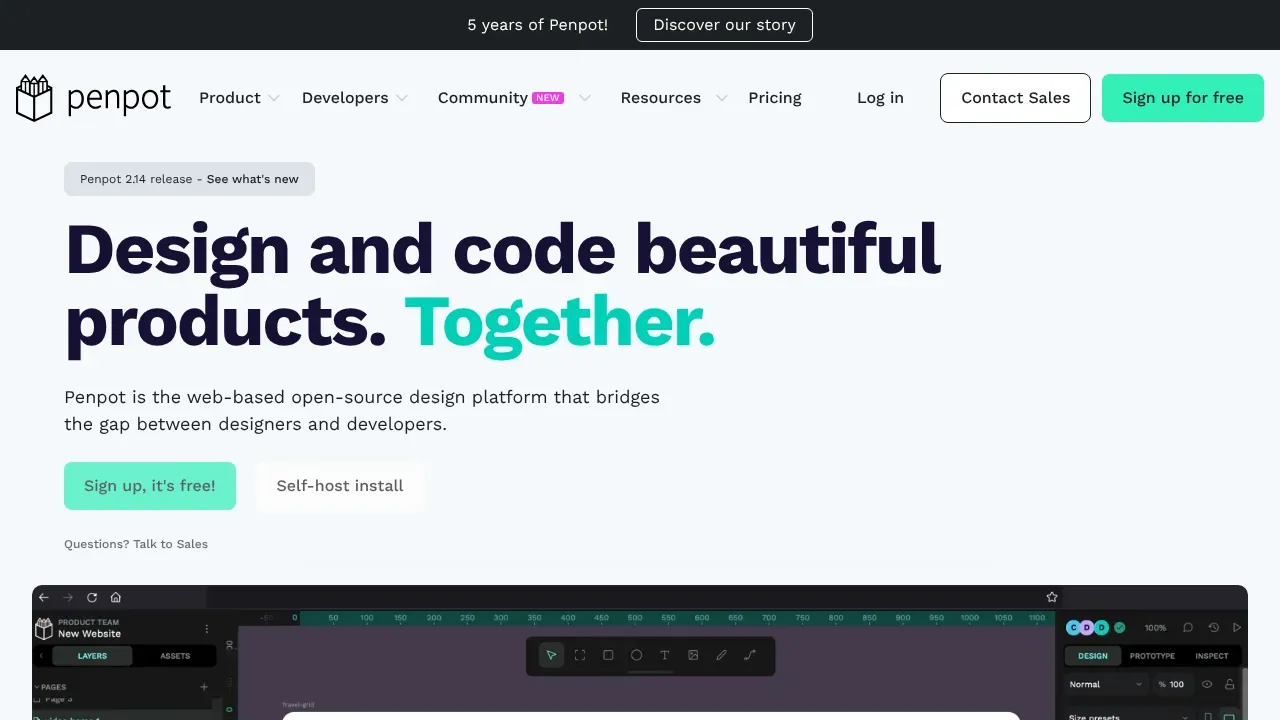
Task: Expand the Developers menu
Action: [355, 98]
